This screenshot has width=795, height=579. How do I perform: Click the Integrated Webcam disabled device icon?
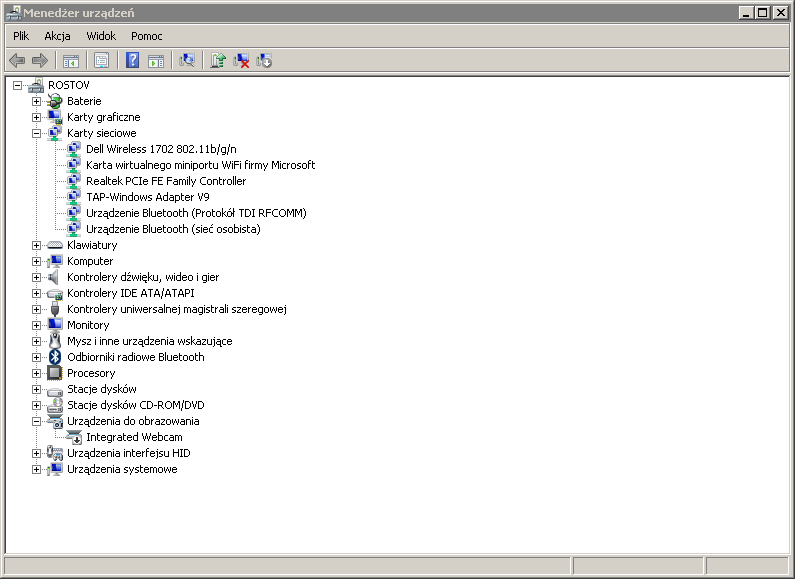(x=74, y=437)
